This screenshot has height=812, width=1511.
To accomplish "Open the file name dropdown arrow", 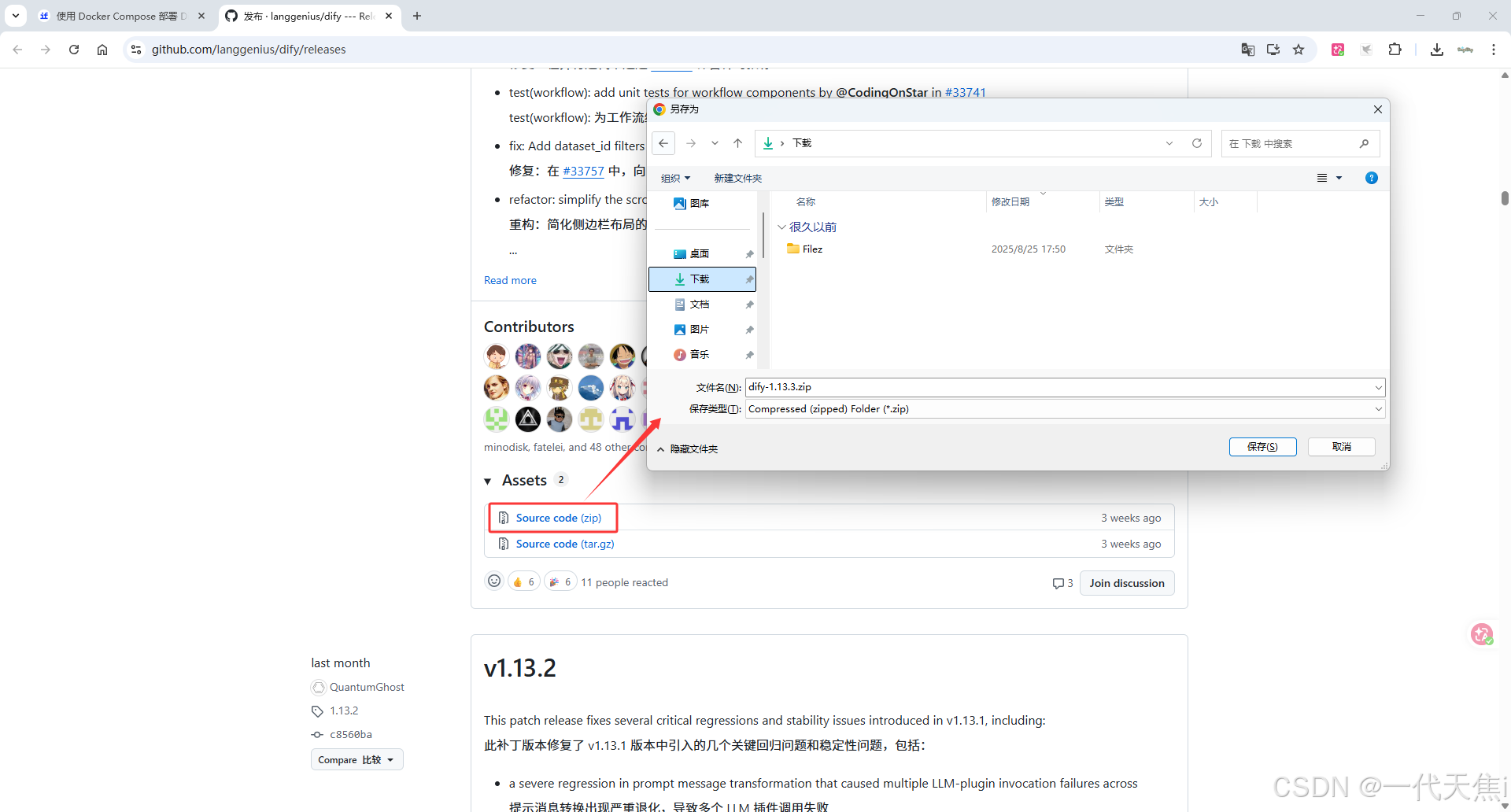I will (x=1379, y=387).
